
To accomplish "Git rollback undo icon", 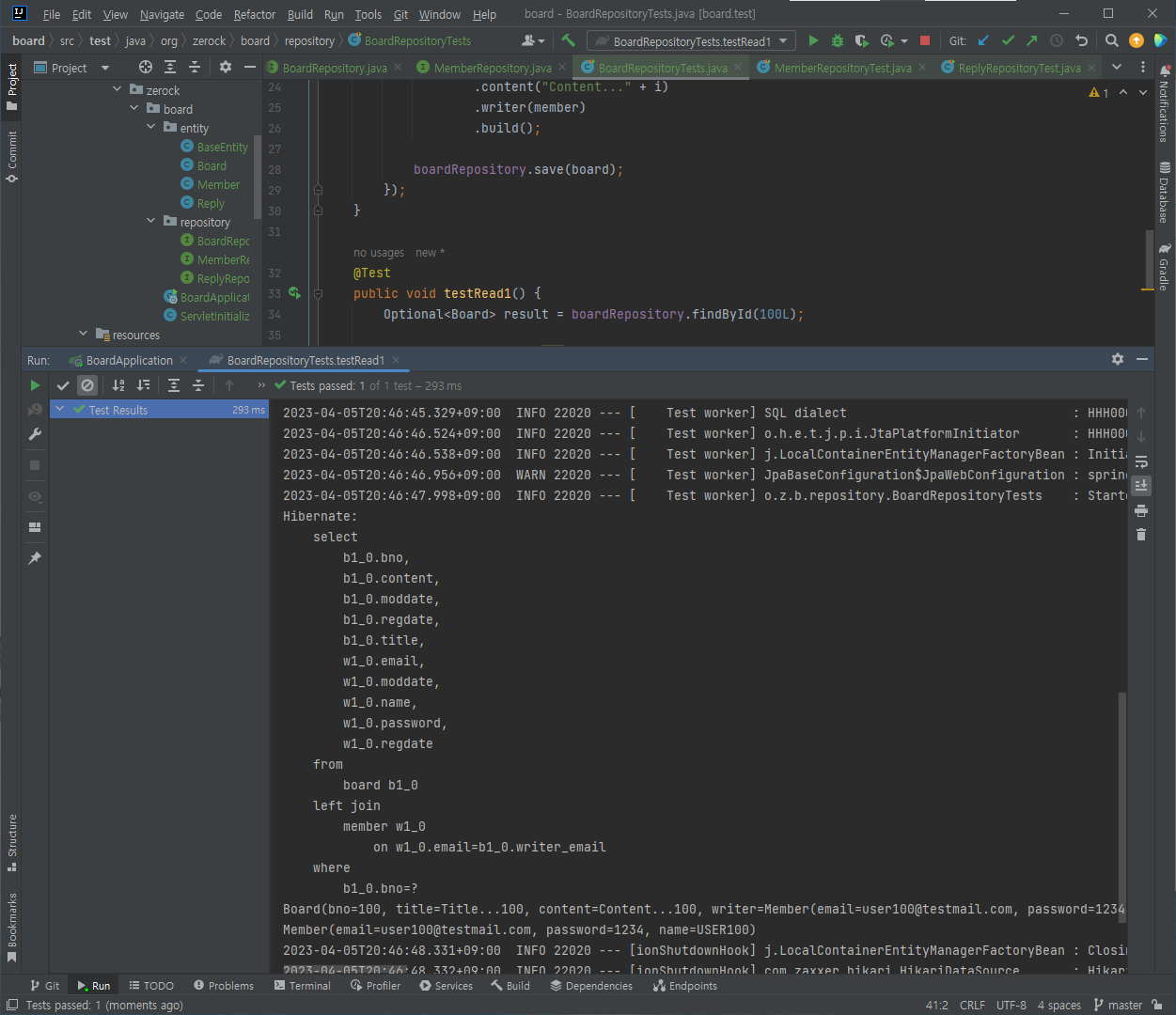I will pyautogui.click(x=1081, y=40).
